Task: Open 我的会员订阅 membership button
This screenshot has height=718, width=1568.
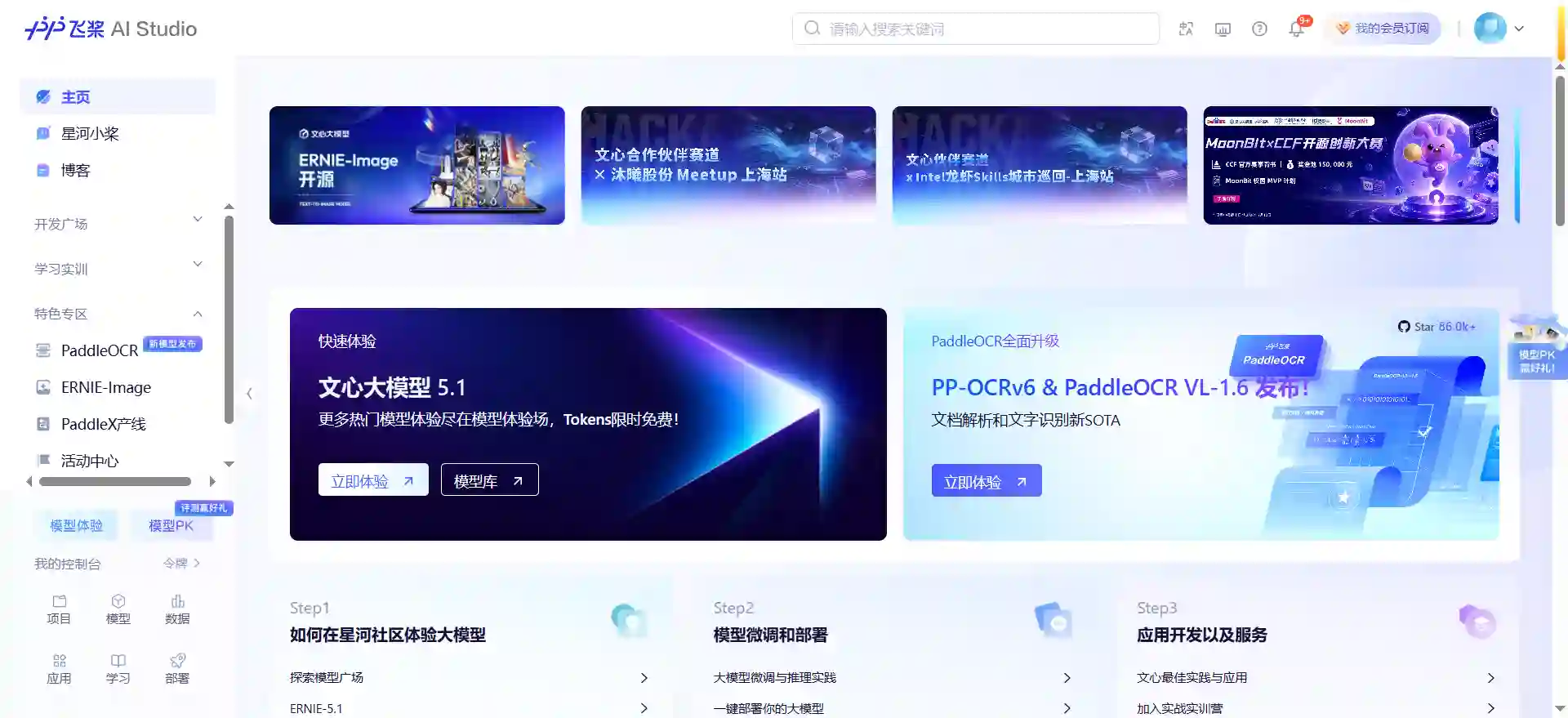Action: (x=1383, y=29)
